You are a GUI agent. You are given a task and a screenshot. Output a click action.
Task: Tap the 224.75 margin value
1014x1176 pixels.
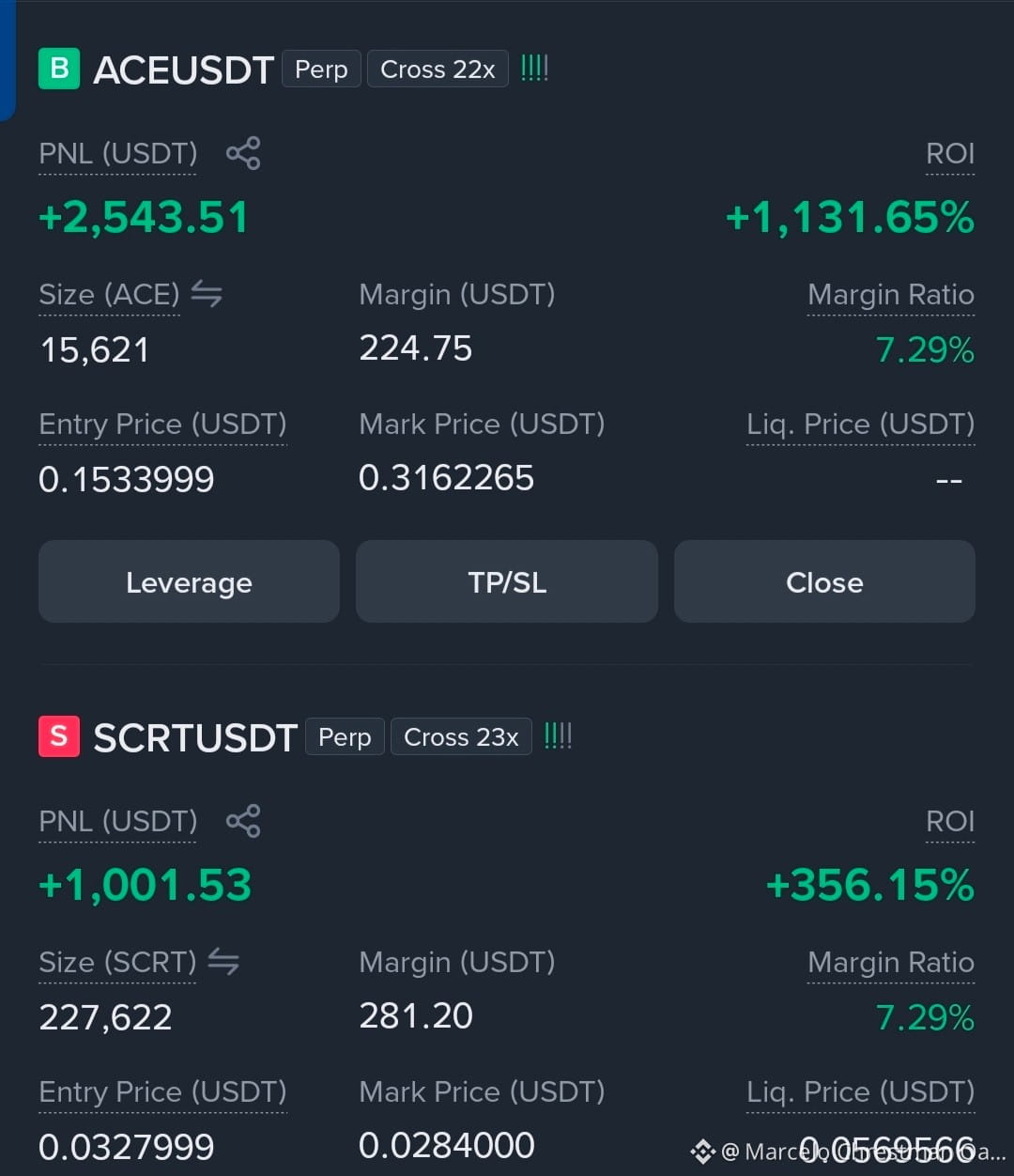click(x=416, y=348)
